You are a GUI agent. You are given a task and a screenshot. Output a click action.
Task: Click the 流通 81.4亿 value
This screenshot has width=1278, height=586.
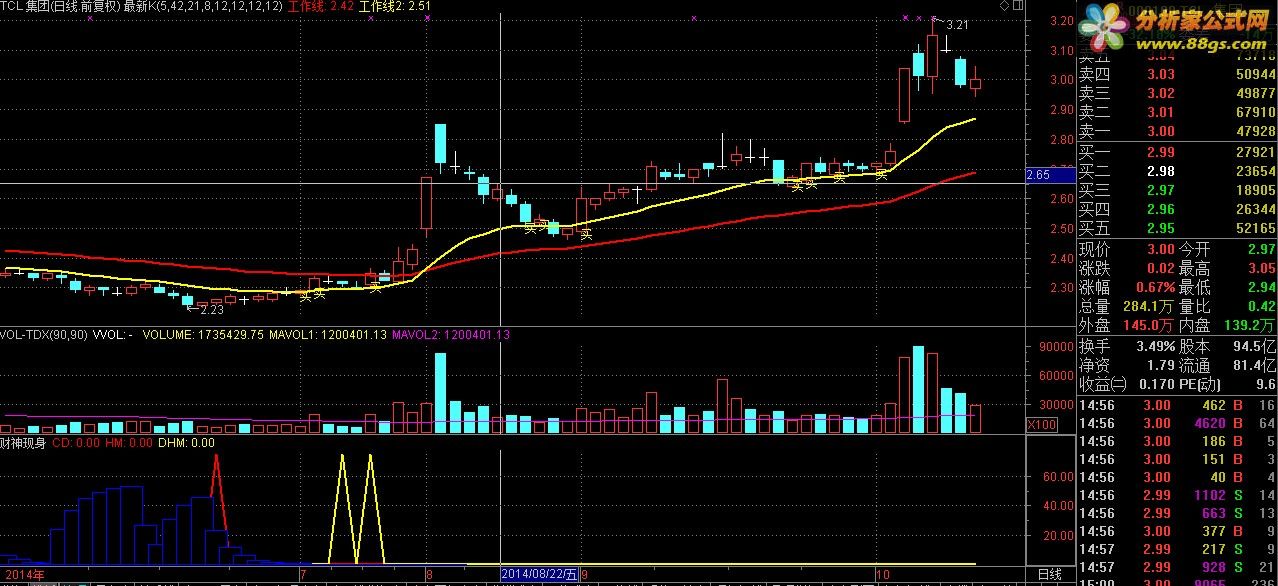1254,365
